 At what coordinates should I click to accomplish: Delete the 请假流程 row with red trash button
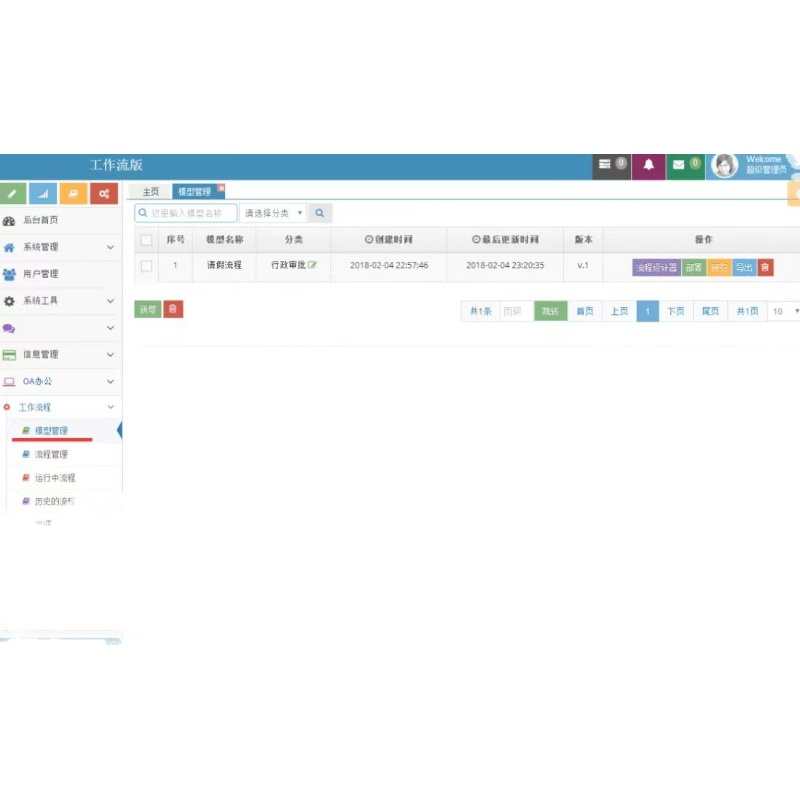click(x=765, y=267)
